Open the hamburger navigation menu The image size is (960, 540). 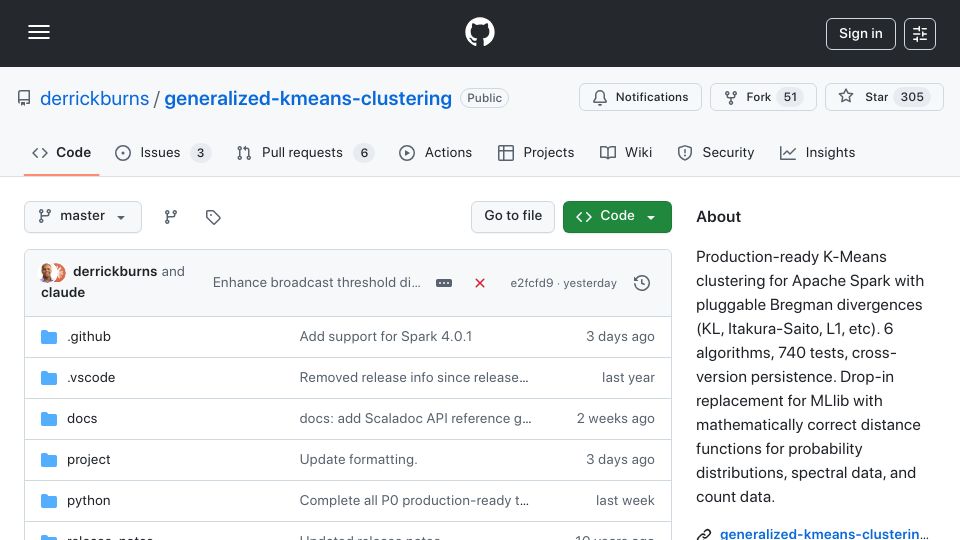click(x=39, y=32)
